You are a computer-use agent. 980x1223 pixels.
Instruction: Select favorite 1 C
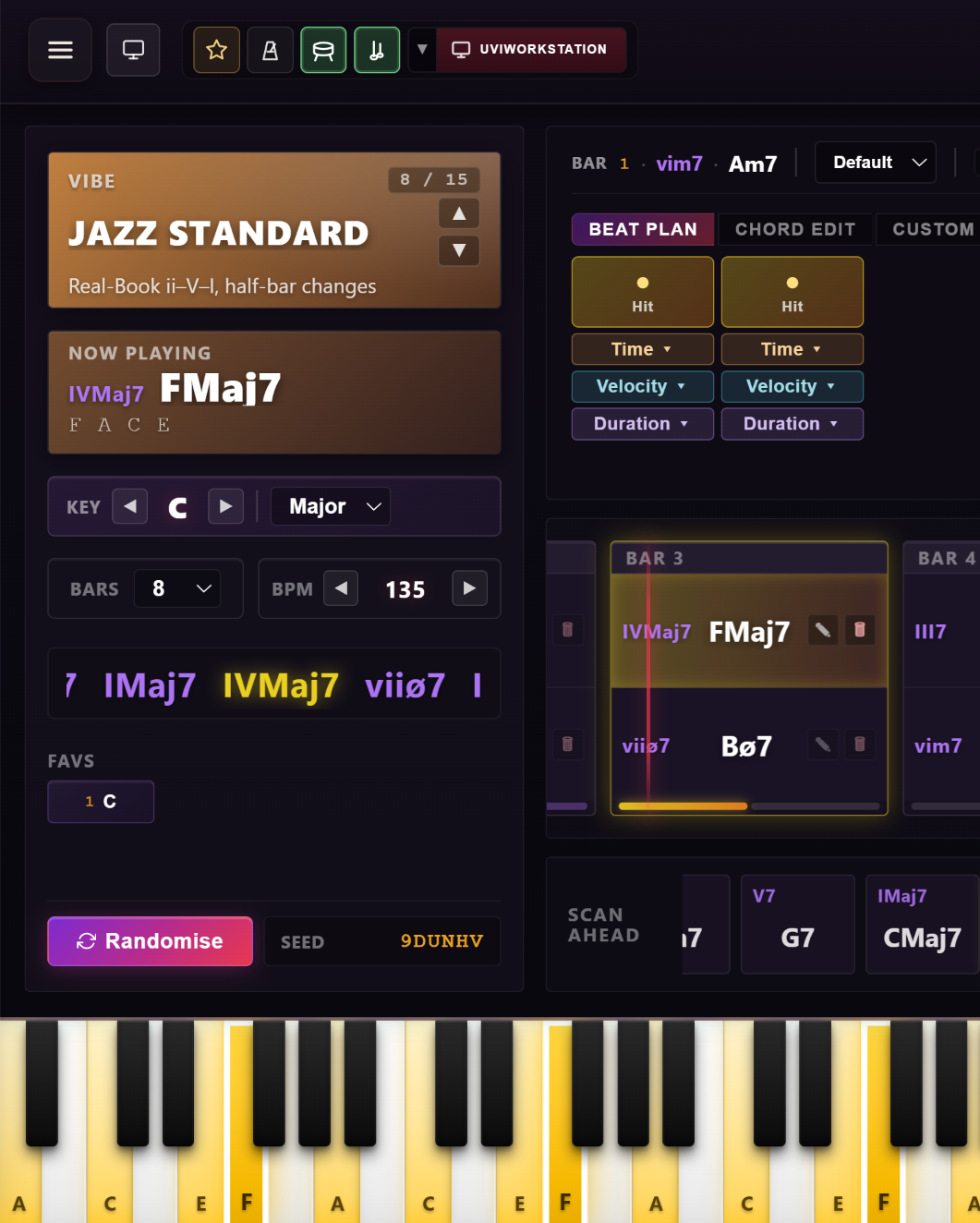[101, 802]
